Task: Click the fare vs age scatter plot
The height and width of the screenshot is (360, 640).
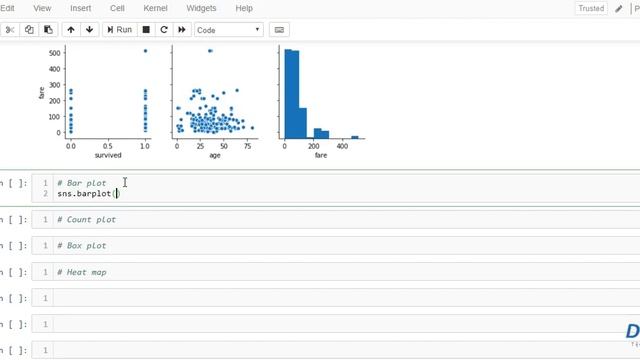Action: (x=215, y=92)
